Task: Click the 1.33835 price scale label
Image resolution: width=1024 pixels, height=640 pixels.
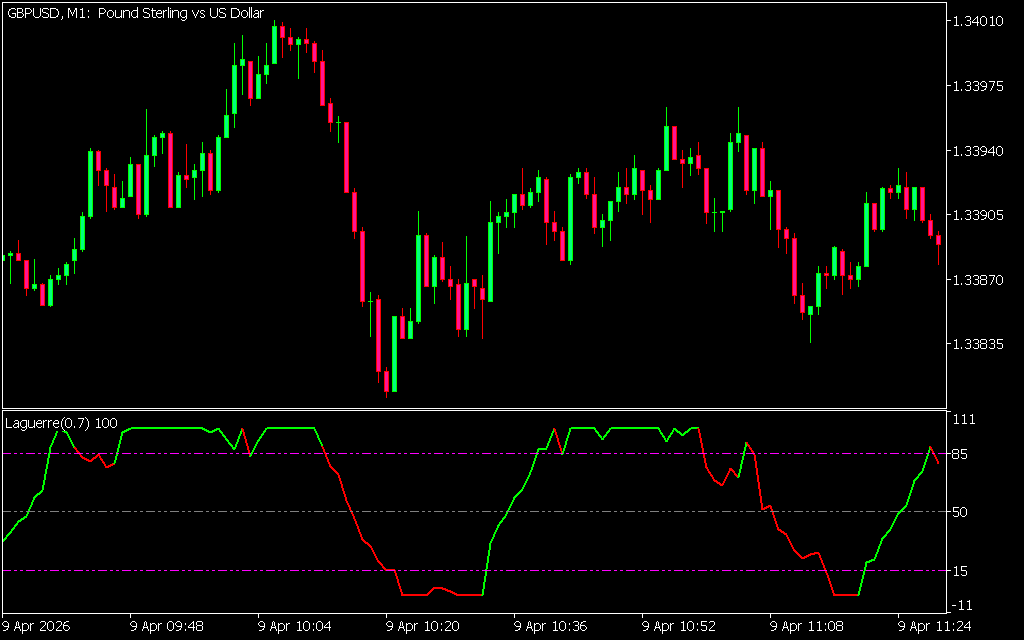Action: click(x=979, y=344)
